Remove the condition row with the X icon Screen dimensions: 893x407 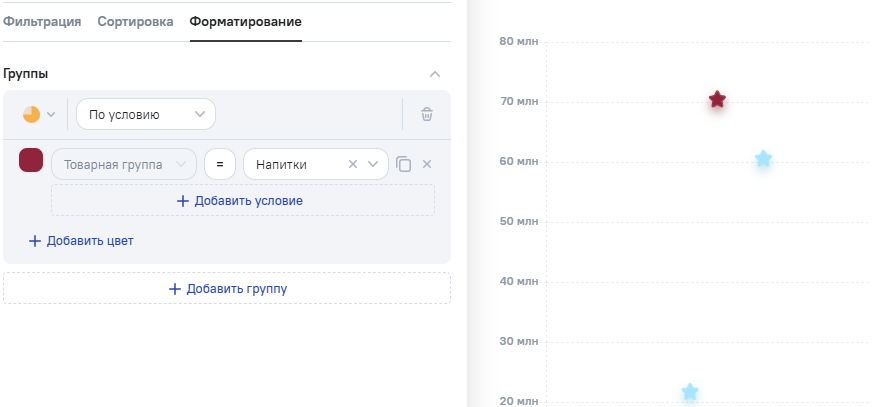click(x=427, y=164)
